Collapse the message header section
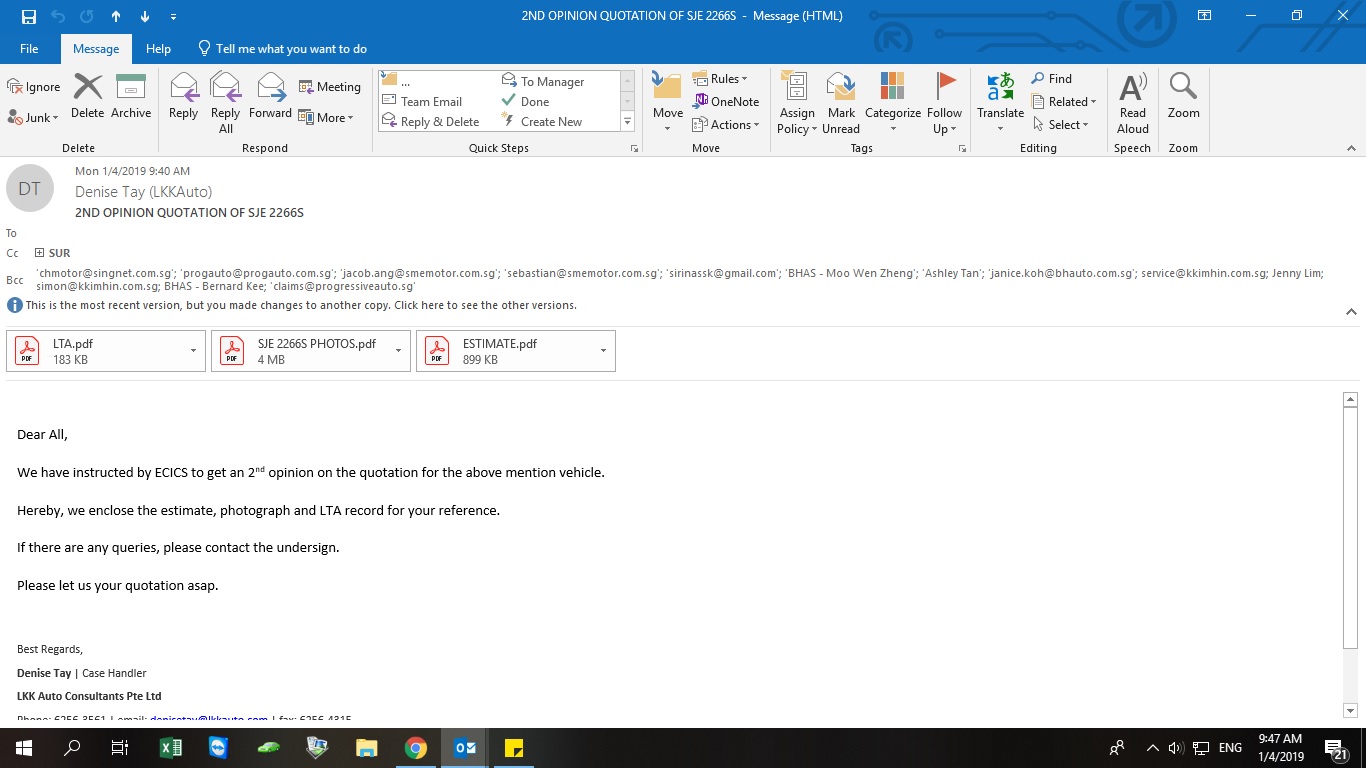Image resolution: width=1366 pixels, height=768 pixels. coord(1351,312)
